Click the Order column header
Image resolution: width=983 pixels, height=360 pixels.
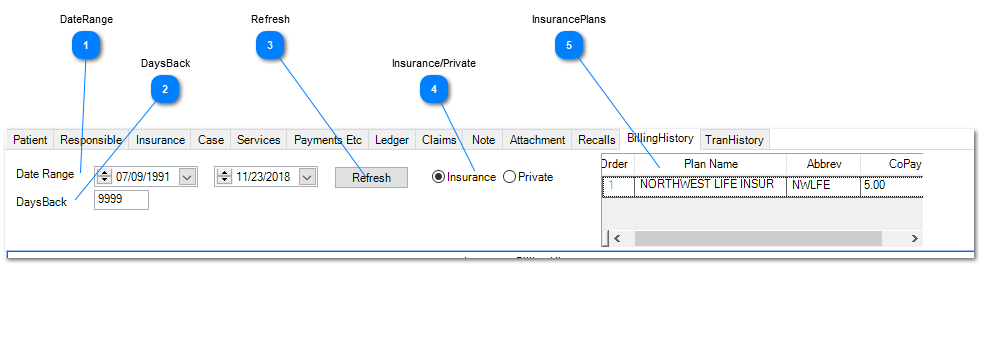coord(618,164)
